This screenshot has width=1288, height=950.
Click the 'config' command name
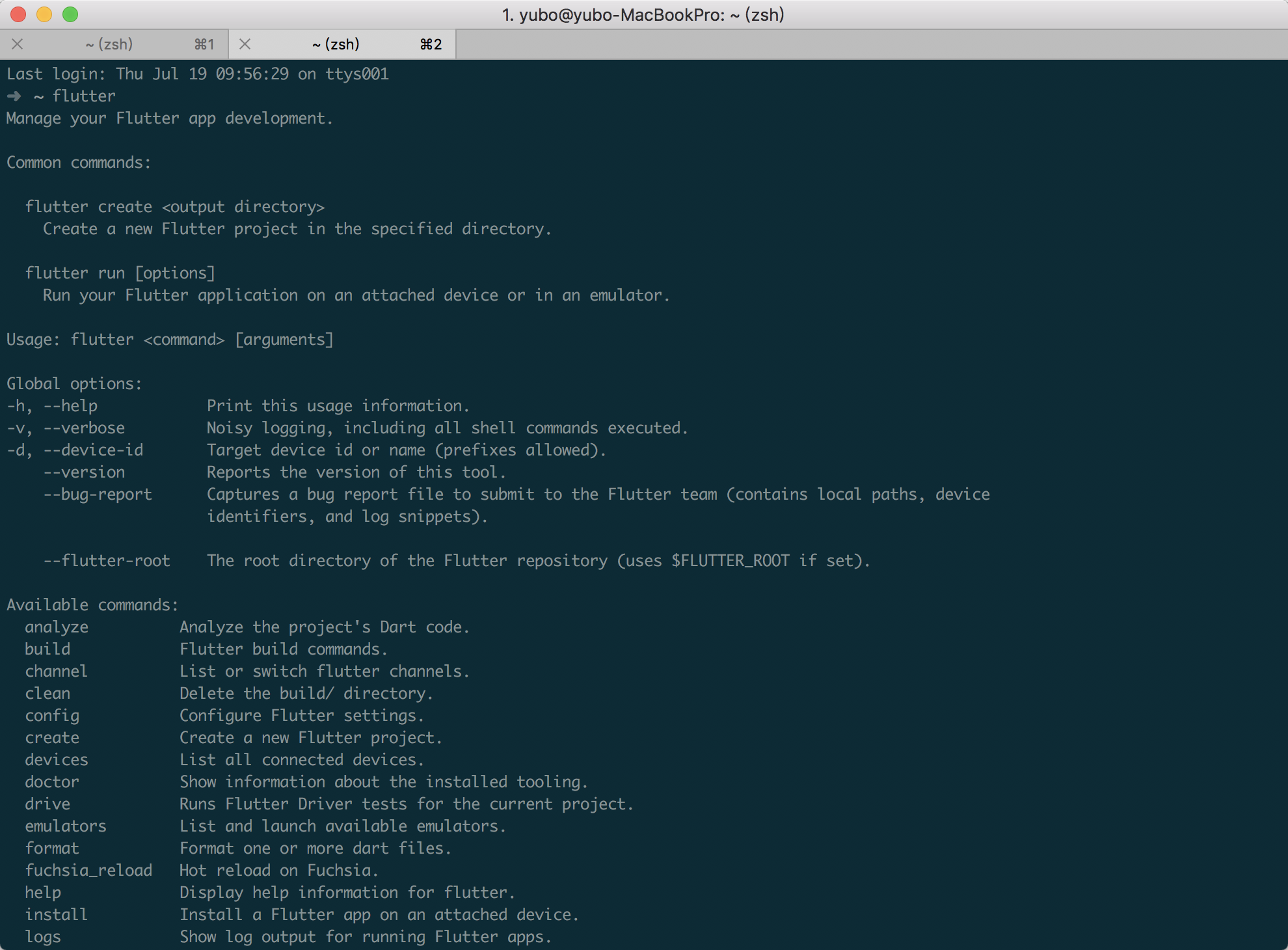52,716
